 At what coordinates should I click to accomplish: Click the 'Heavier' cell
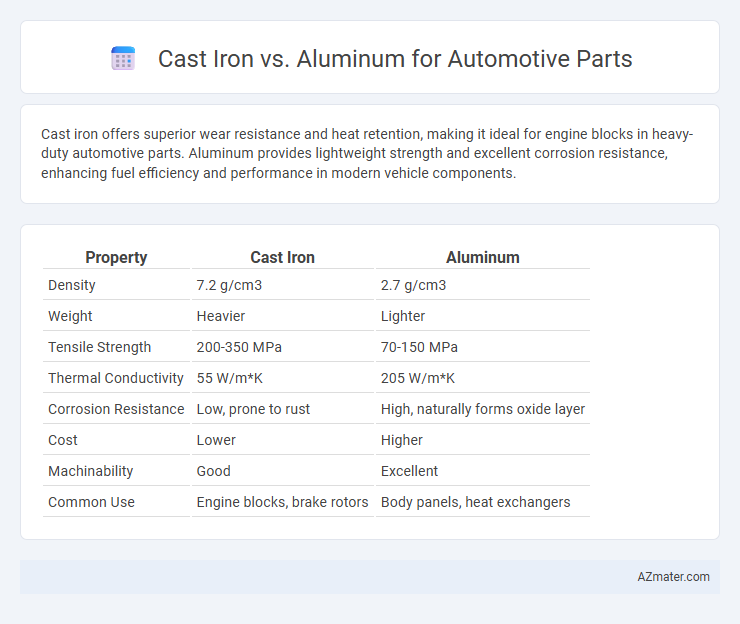pos(221,316)
